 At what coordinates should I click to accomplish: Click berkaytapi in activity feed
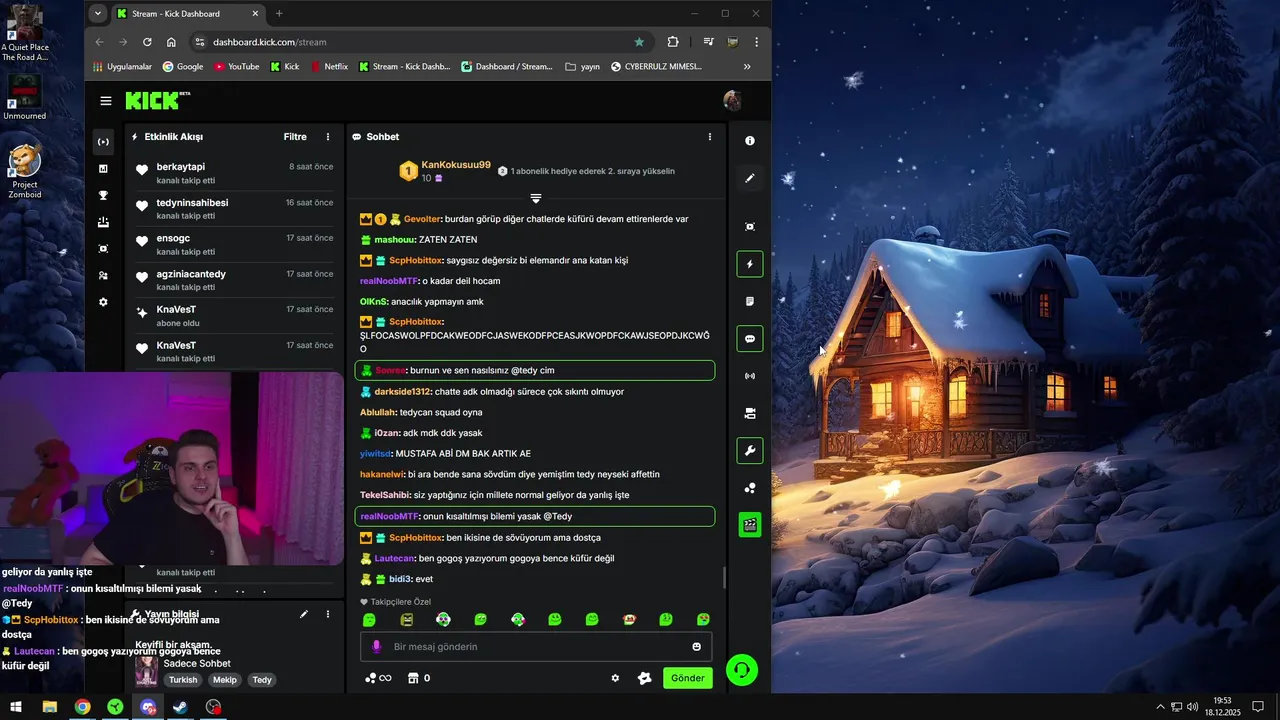point(181,167)
